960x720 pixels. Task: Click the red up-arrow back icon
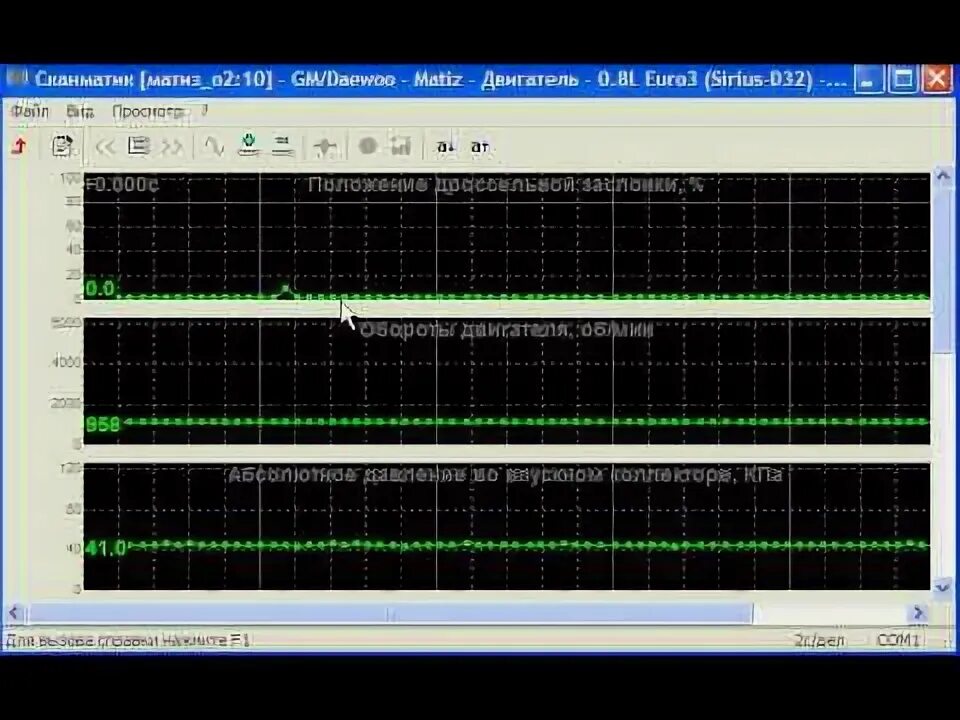[20, 146]
